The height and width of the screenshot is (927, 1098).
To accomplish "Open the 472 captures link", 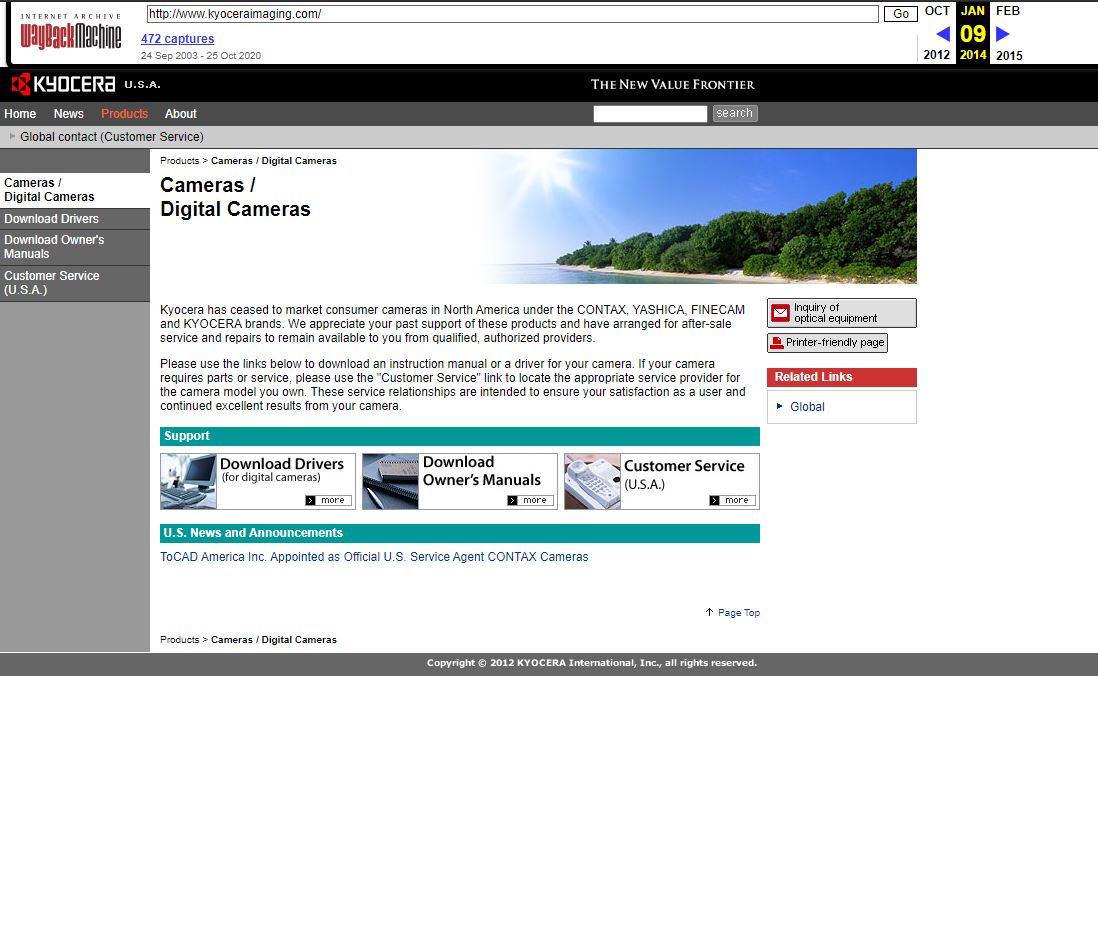I will [177, 39].
